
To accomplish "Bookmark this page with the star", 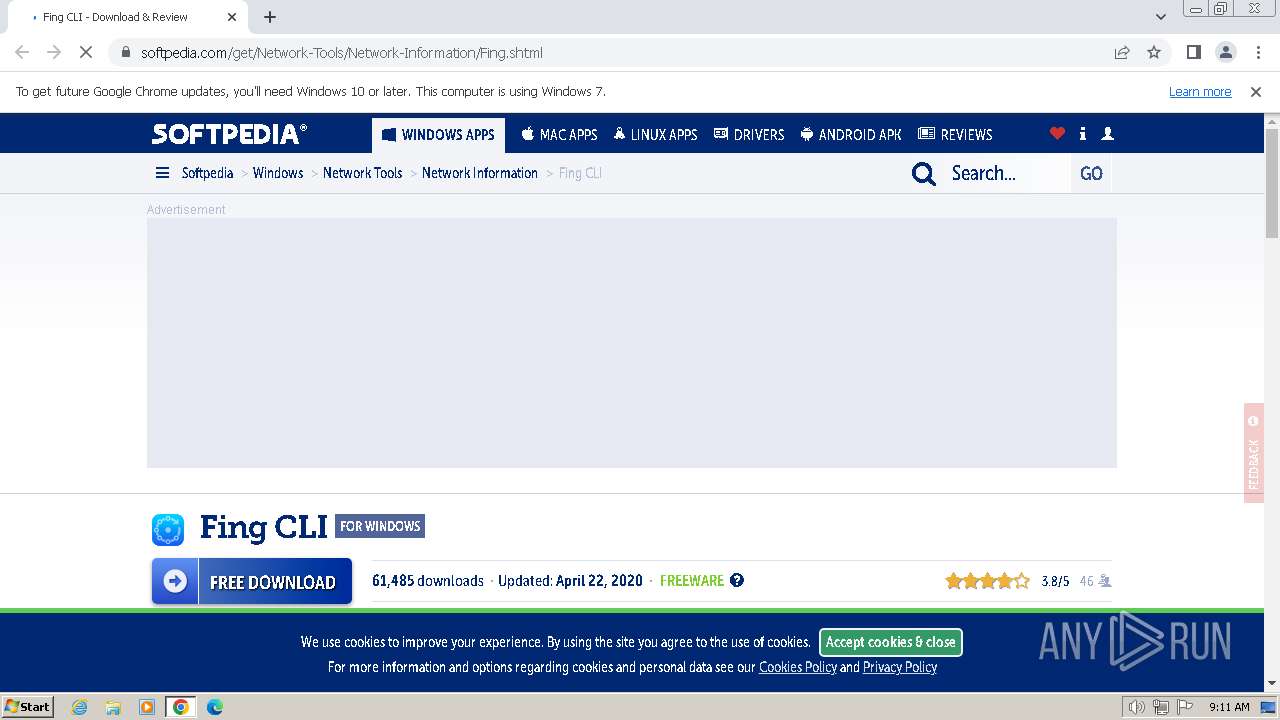I will tap(1154, 52).
